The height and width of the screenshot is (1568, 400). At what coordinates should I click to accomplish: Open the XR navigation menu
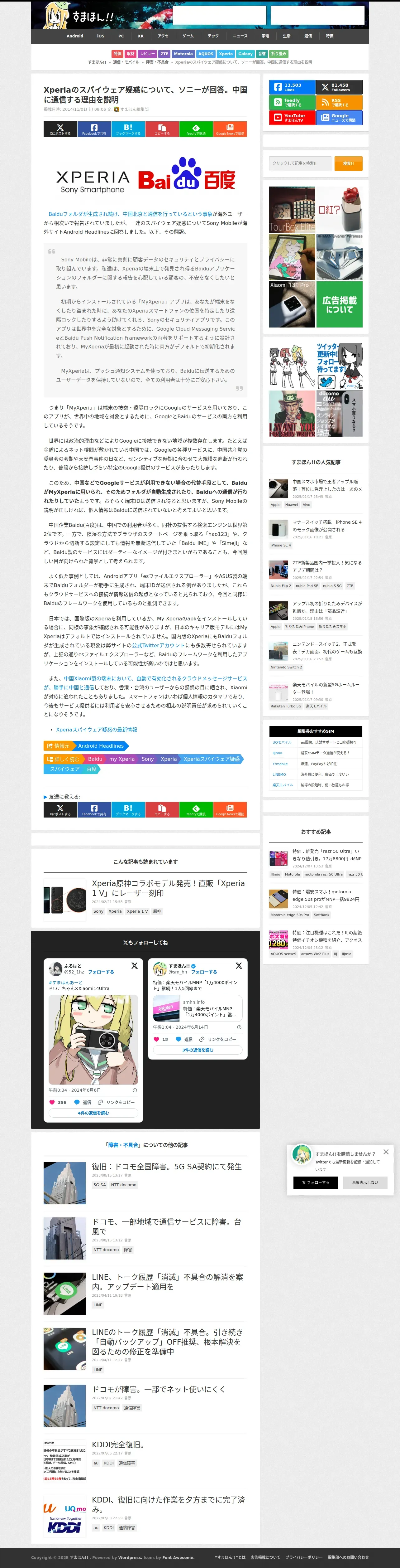(x=140, y=36)
